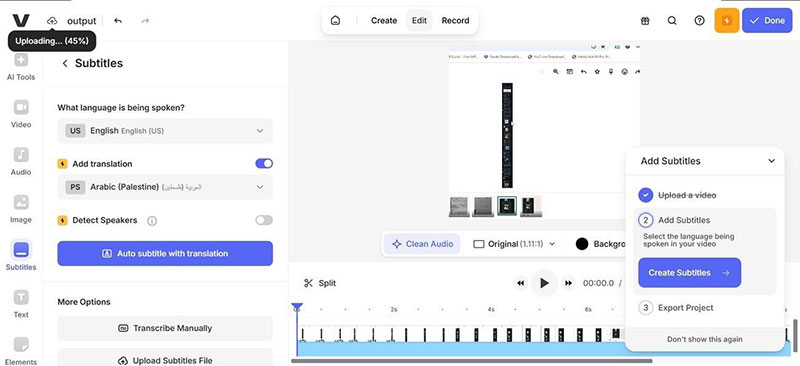Switch to the Create tab
The width and height of the screenshot is (800, 366).
click(384, 20)
